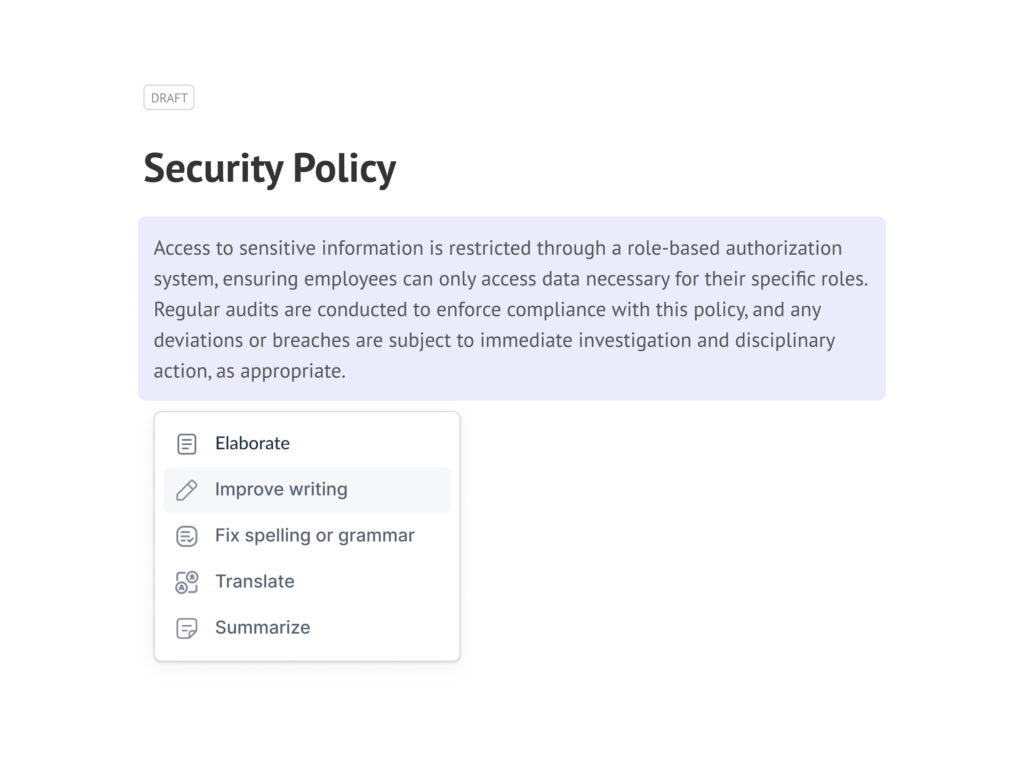This screenshot has width=1024, height=768.
Task: Click the highlighted paragraph block
Action: (512, 308)
